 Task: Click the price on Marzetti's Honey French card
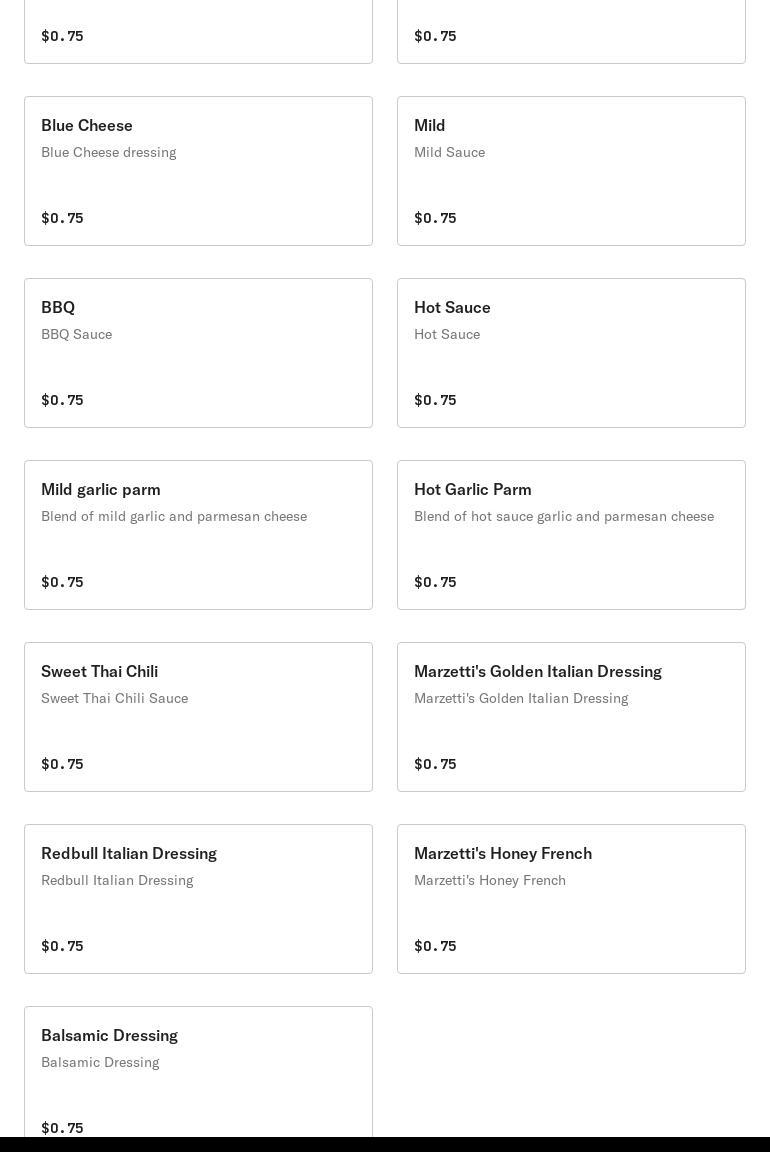pos(435,946)
